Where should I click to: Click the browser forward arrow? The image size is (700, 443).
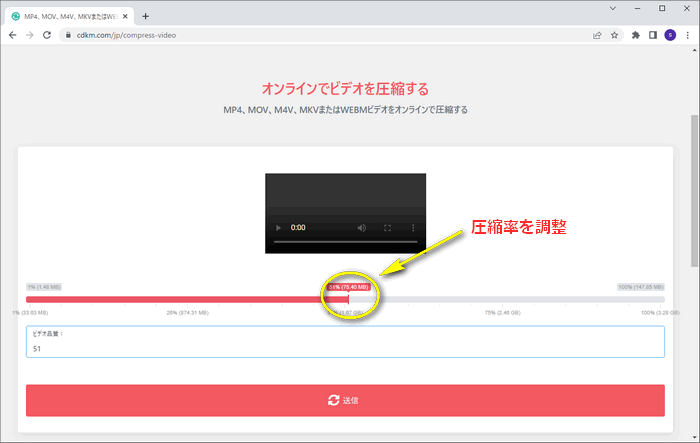click(x=28, y=34)
